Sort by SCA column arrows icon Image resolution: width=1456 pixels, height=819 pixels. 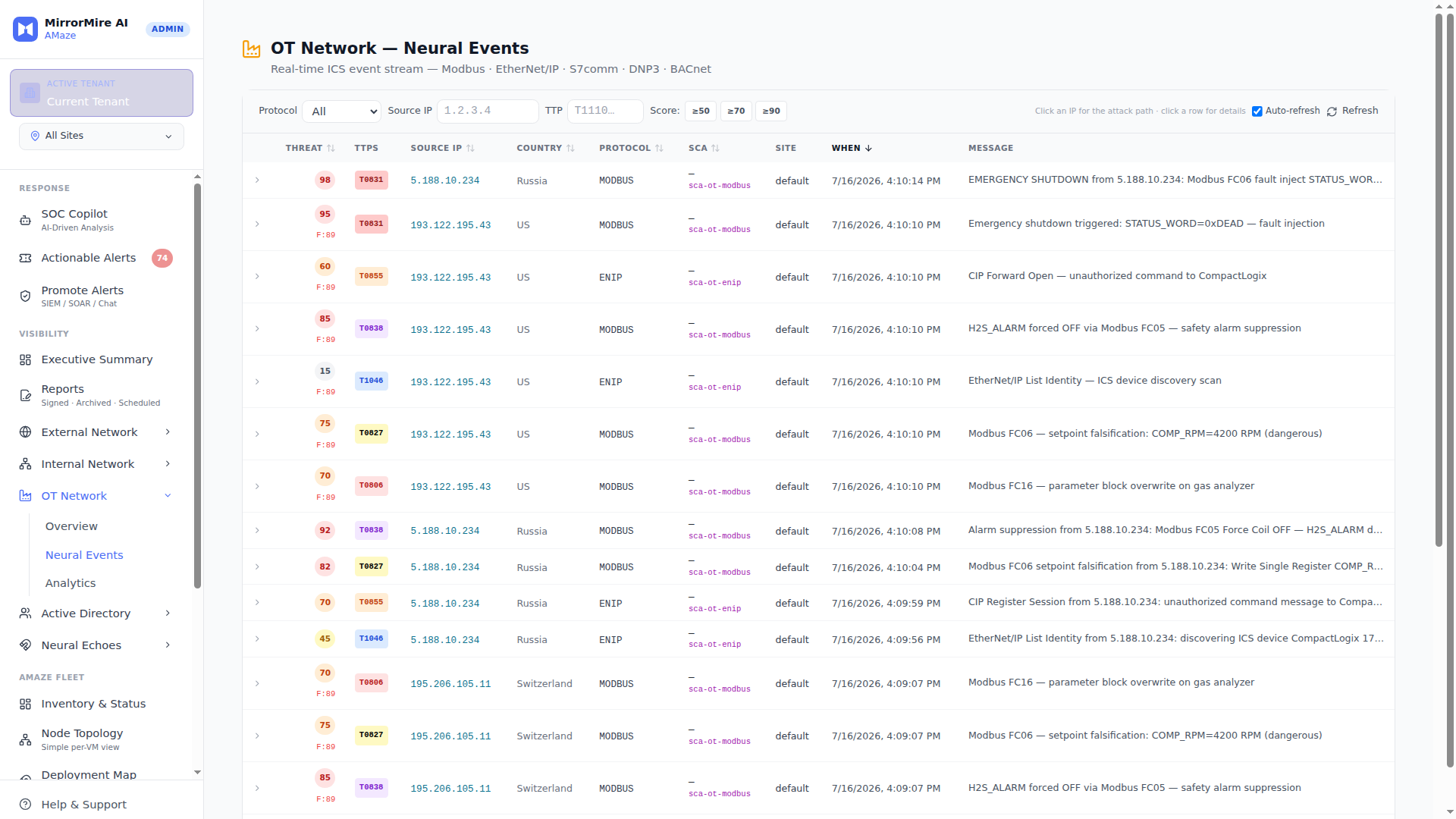[715, 149]
